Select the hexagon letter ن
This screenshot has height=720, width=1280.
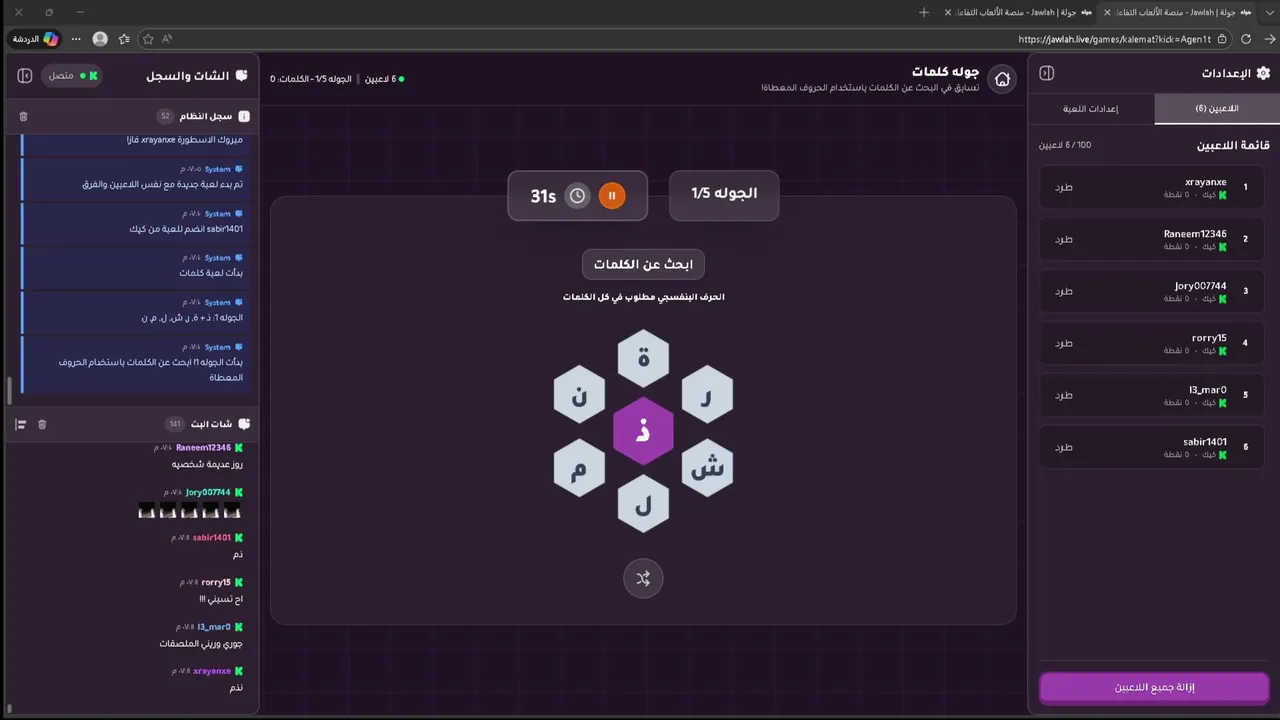579,395
